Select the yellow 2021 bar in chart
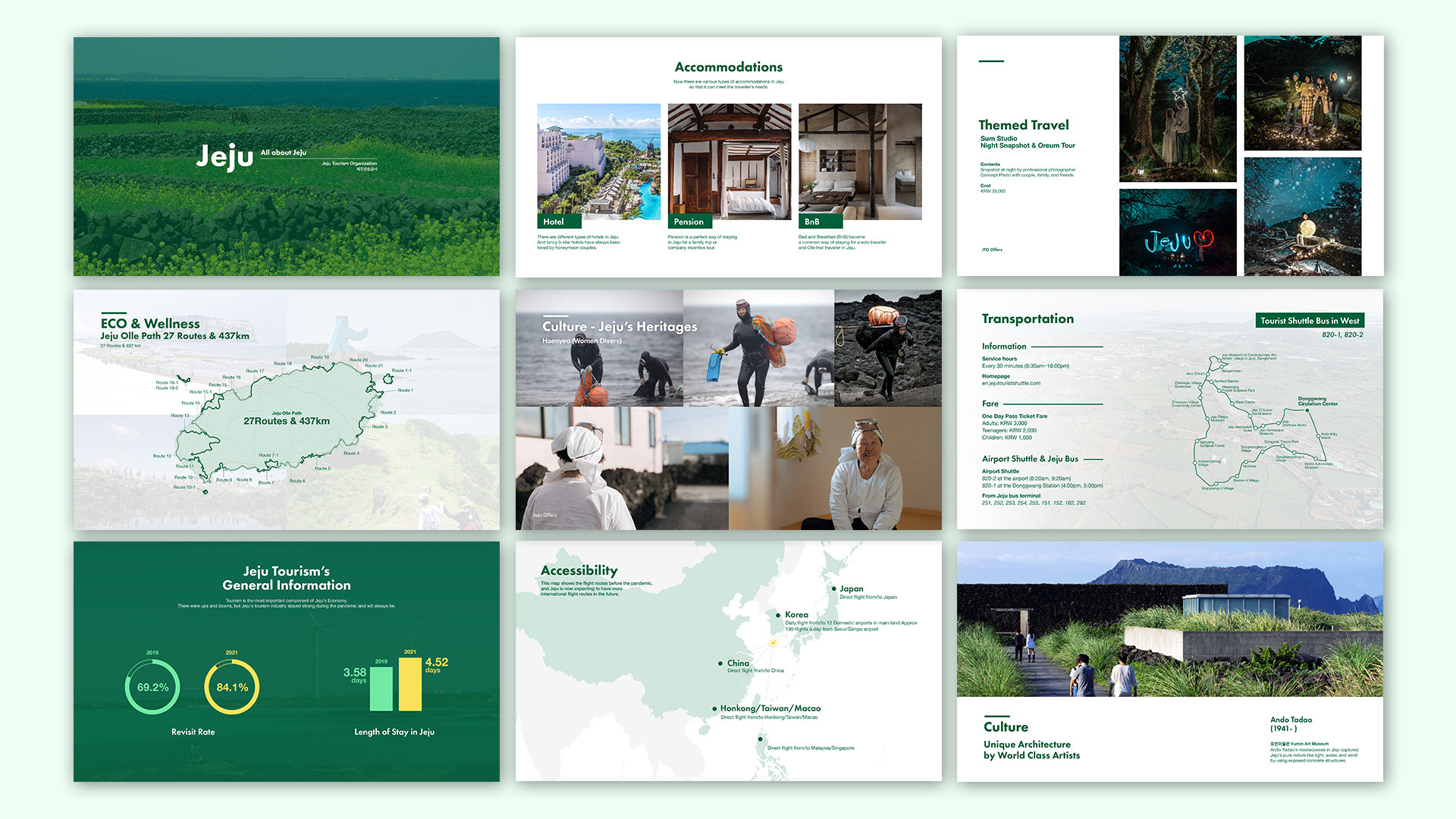This screenshot has width=1456, height=819. click(x=409, y=684)
